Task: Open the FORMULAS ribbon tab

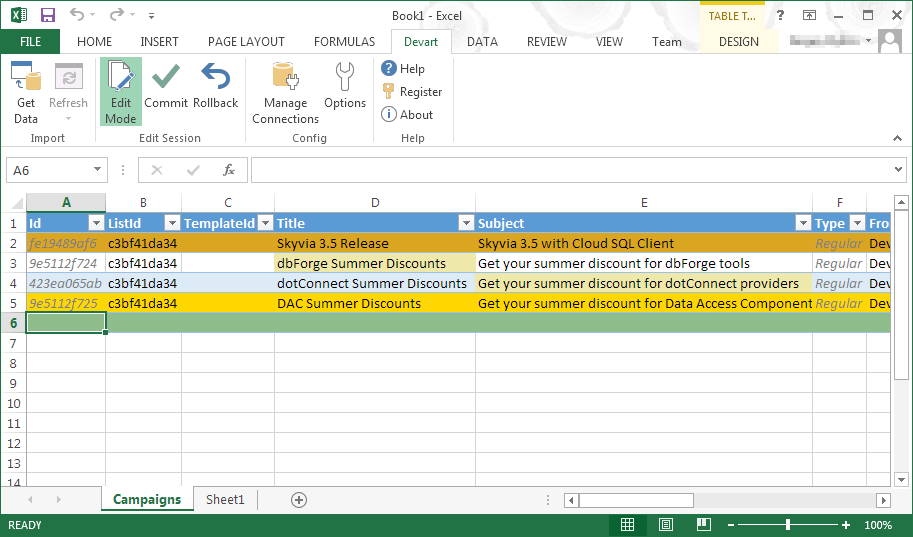Action: [x=344, y=42]
